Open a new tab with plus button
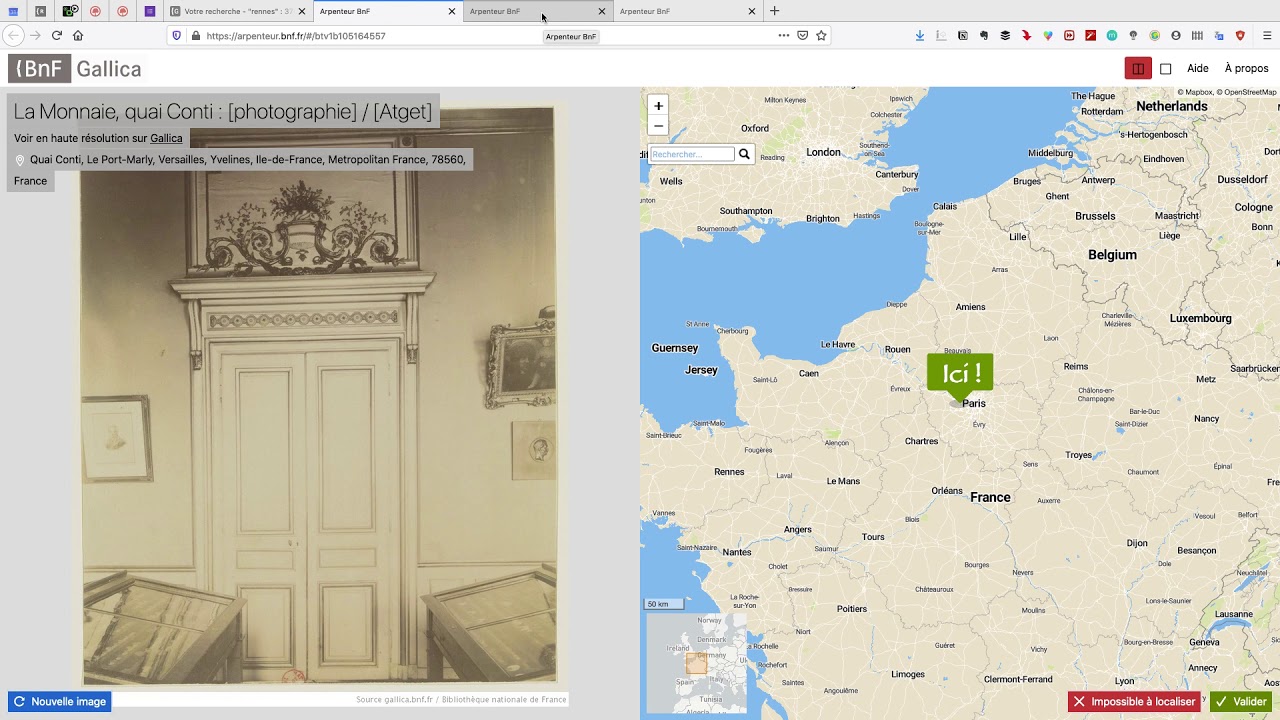 [774, 11]
